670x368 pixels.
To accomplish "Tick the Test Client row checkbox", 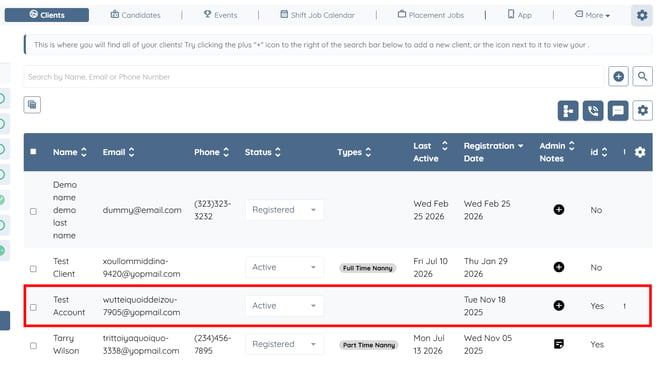I will [33, 269].
